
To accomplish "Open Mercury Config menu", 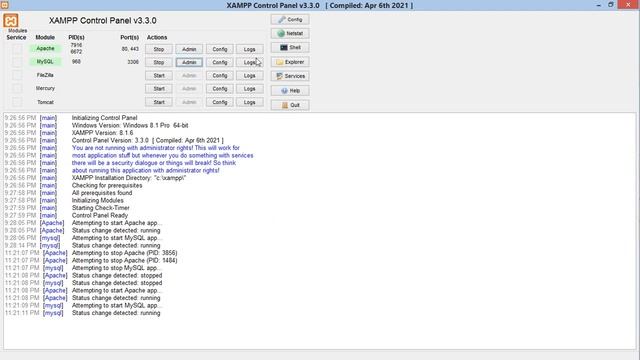I will click(220, 89).
